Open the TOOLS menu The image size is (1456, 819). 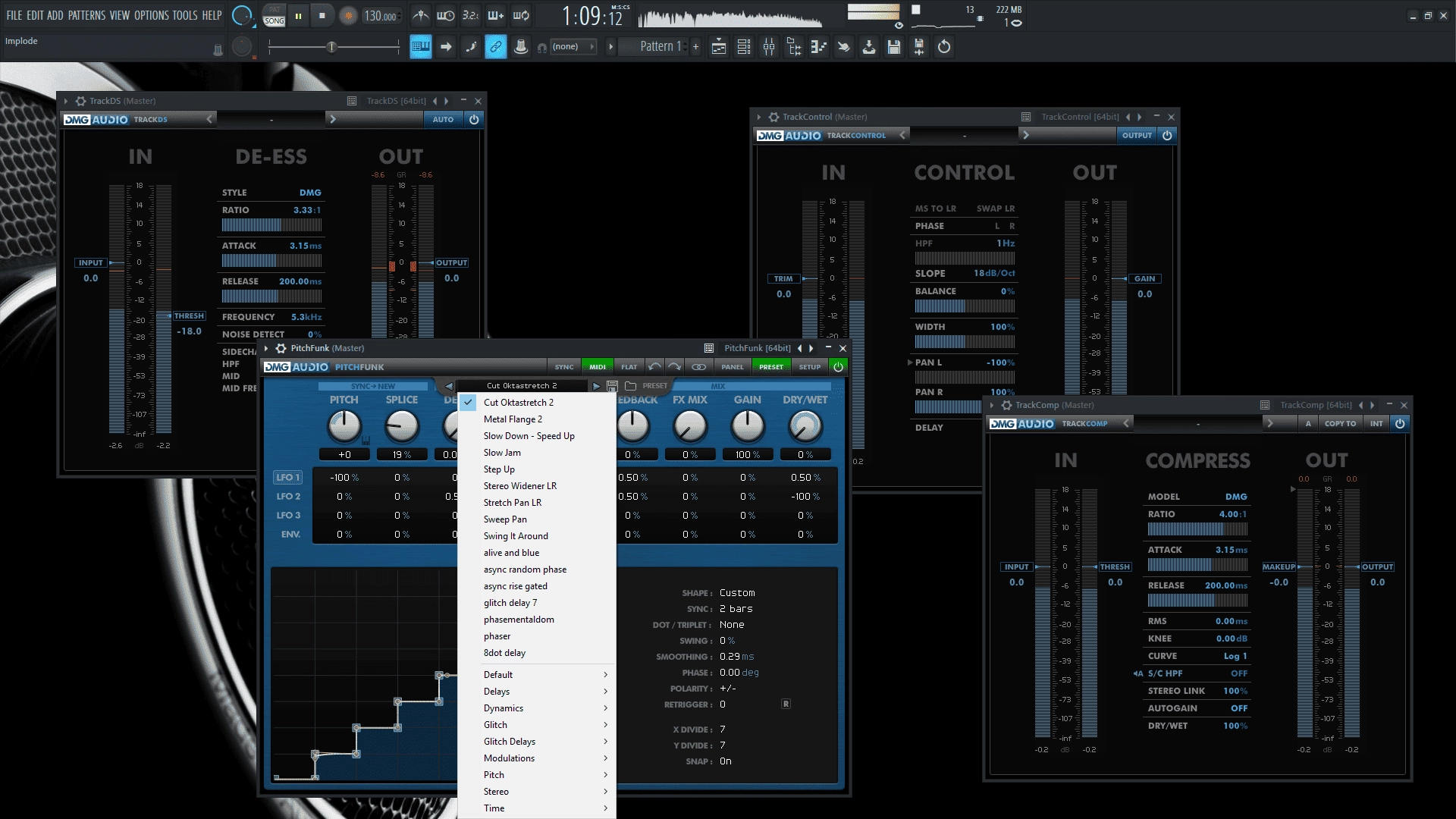pyautogui.click(x=185, y=15)
